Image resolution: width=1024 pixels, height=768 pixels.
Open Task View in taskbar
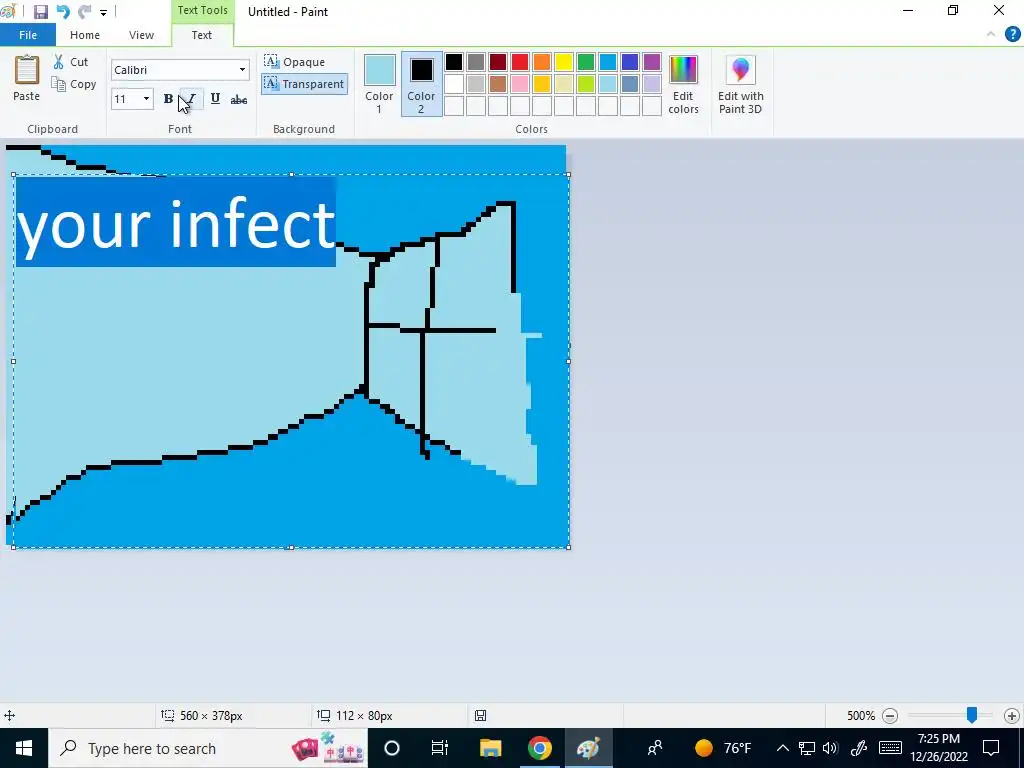click(440, 748)
